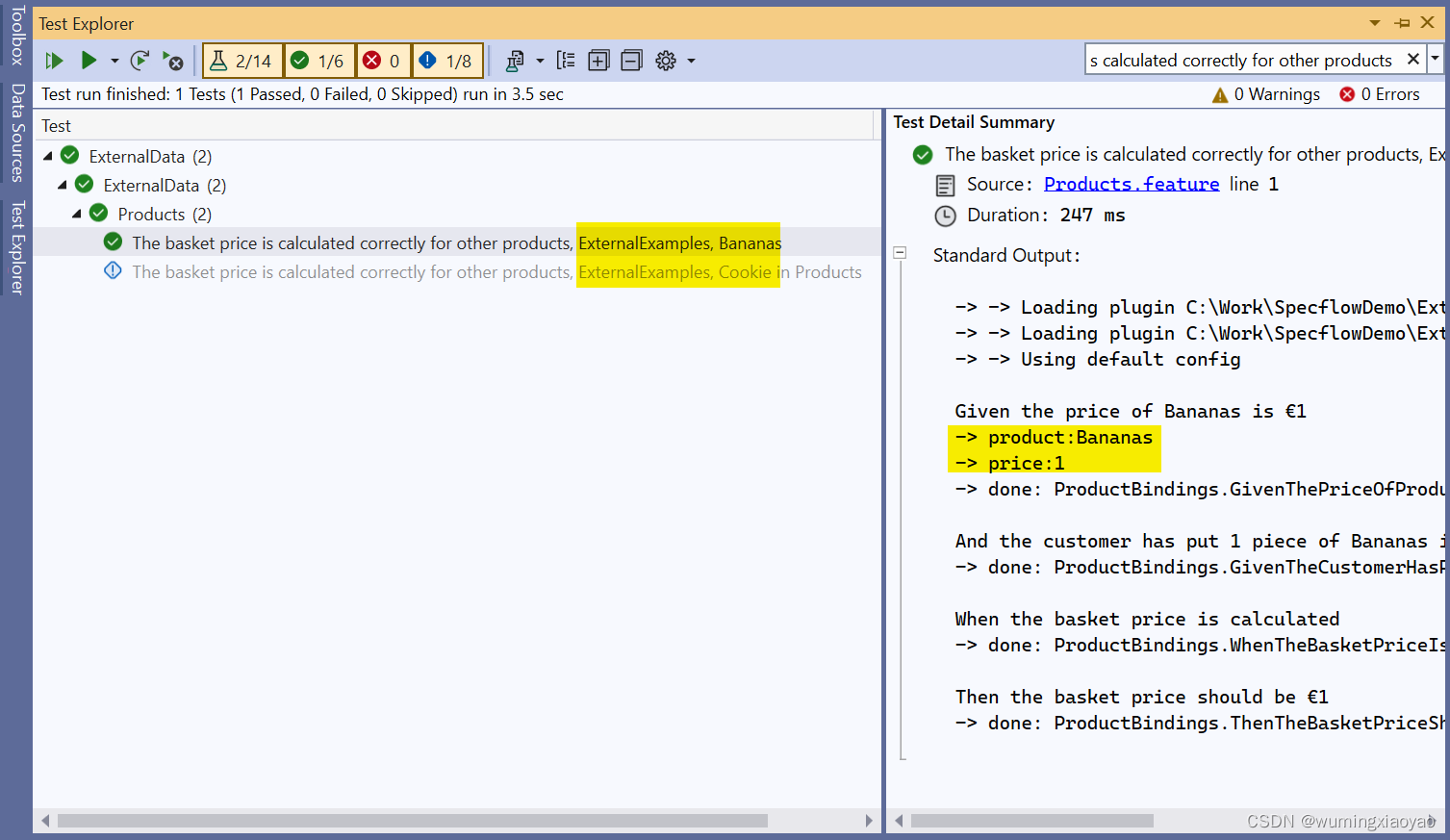Click the Run Failed Tests icon
This screenshot has width=1450, height=840.
click(x=172, y=62)
